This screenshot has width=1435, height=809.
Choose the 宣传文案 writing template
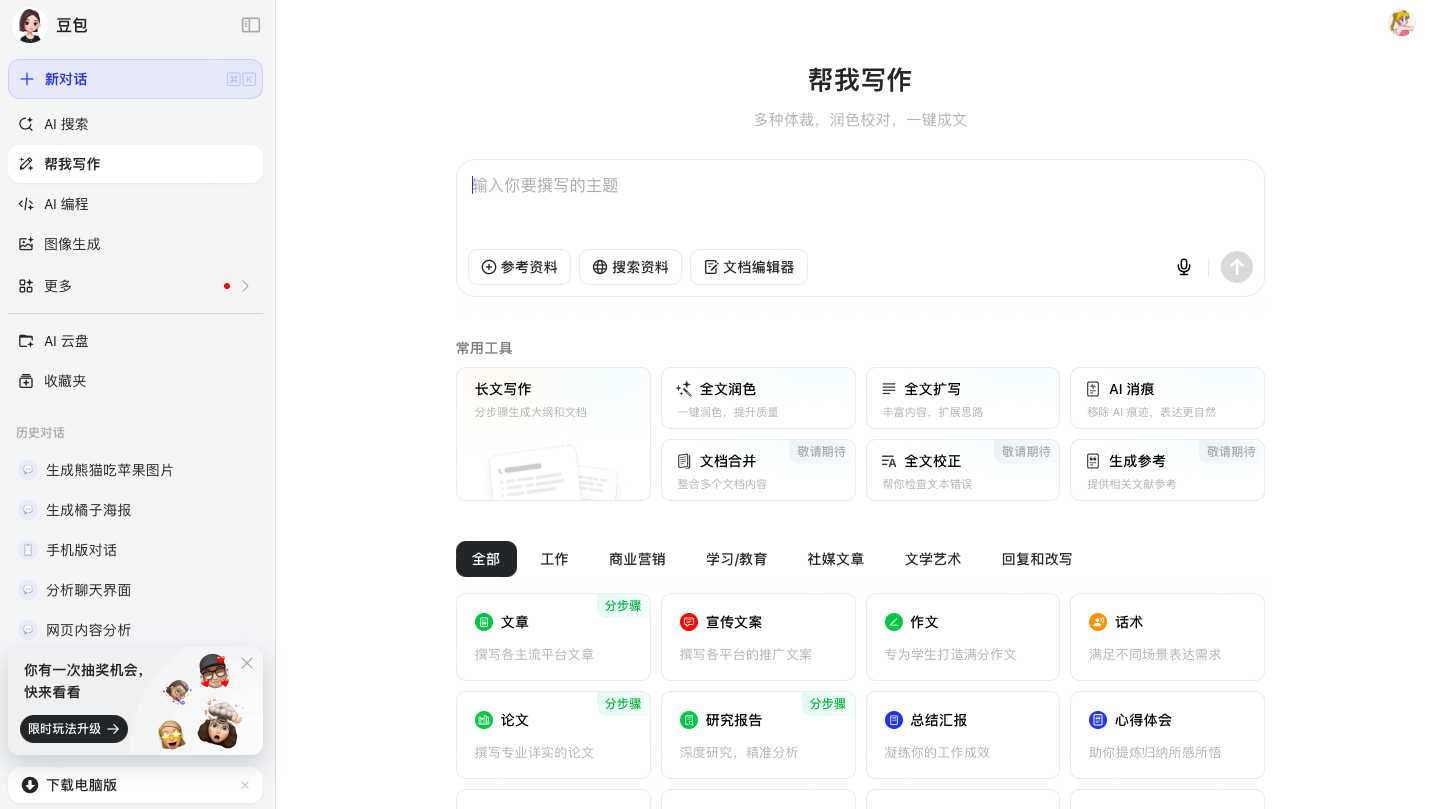tap(758, 637)
